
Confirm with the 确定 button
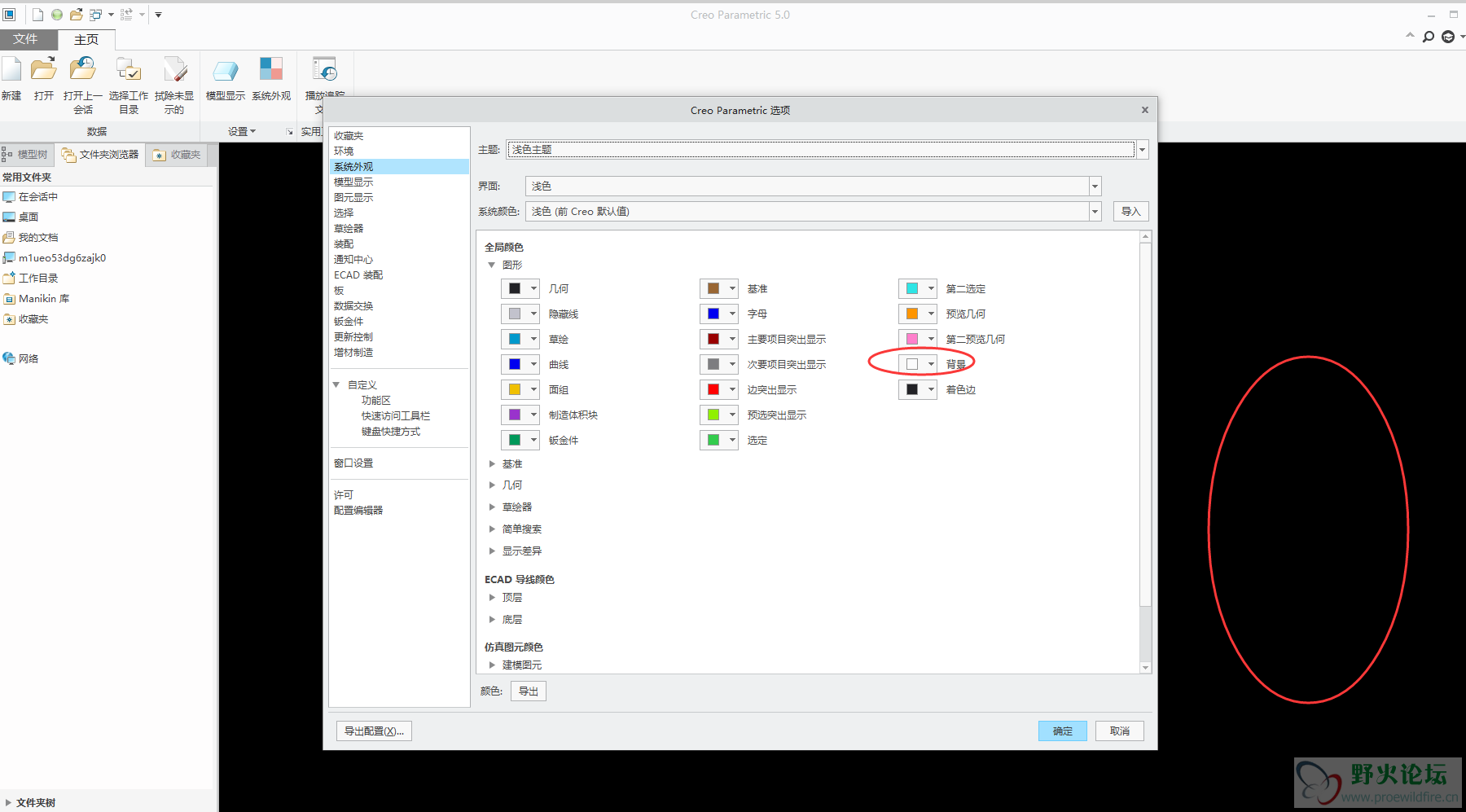1063,731
